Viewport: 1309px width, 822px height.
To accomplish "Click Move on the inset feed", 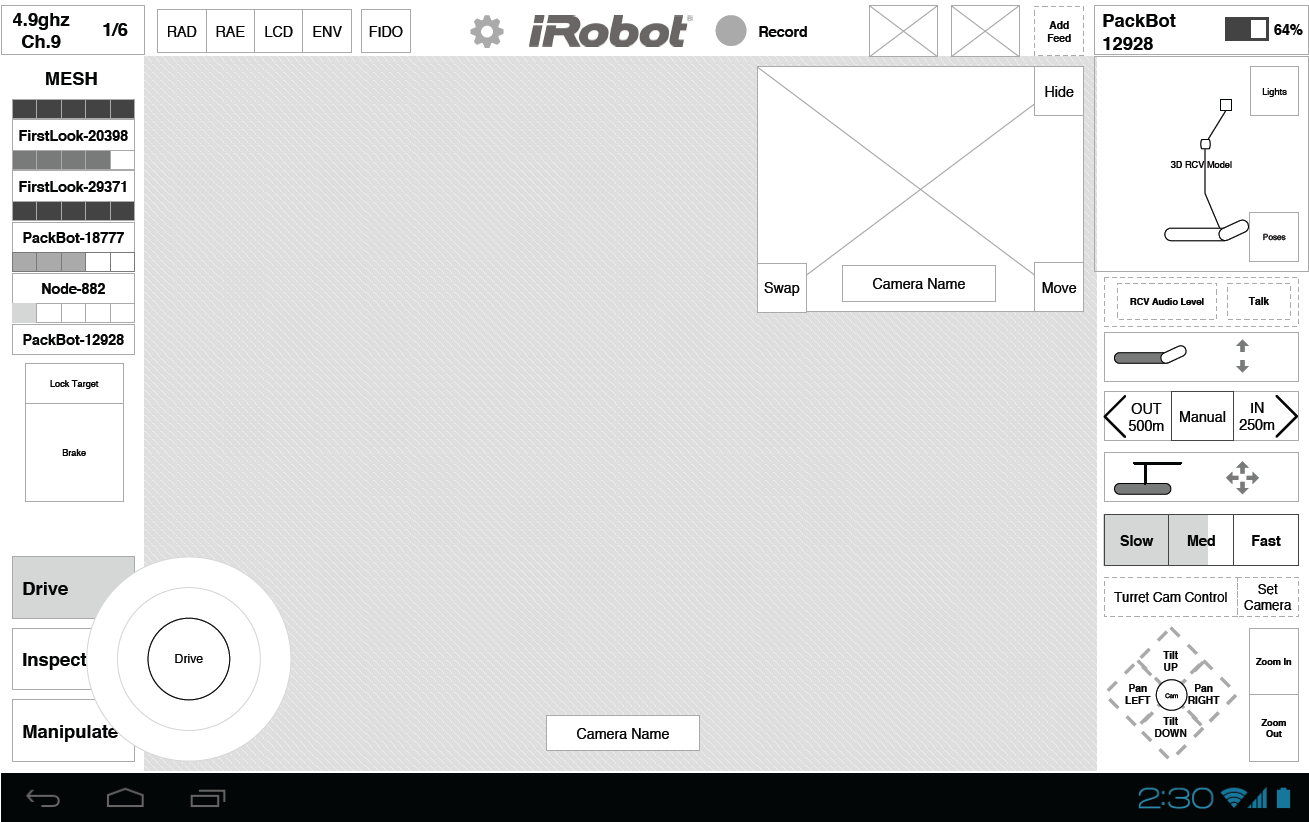I will point(1059,287).
